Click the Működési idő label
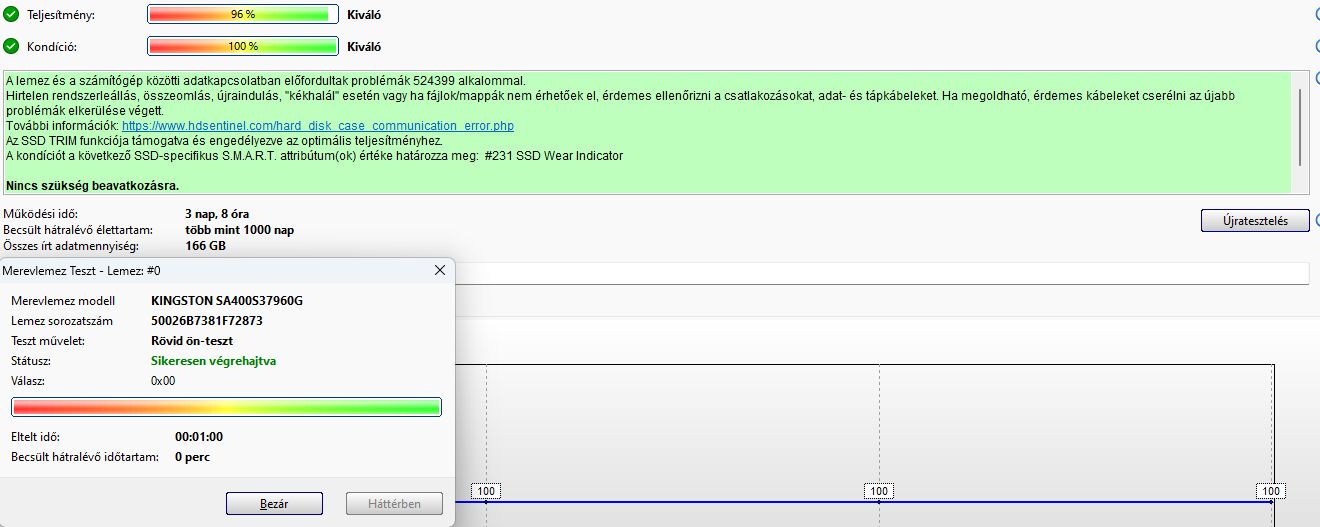The height and width of the screenshot is (527, 1320). [40, 214]
